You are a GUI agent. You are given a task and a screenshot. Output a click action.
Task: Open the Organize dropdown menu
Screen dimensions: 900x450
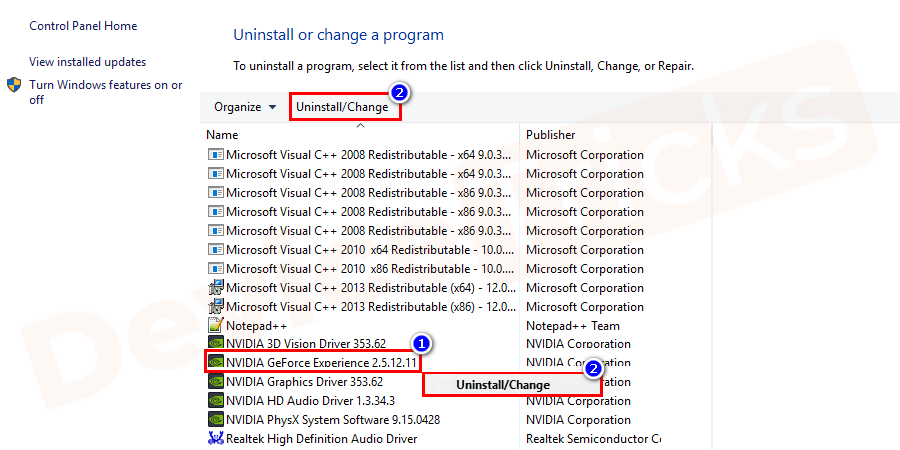tap(245, 107)
